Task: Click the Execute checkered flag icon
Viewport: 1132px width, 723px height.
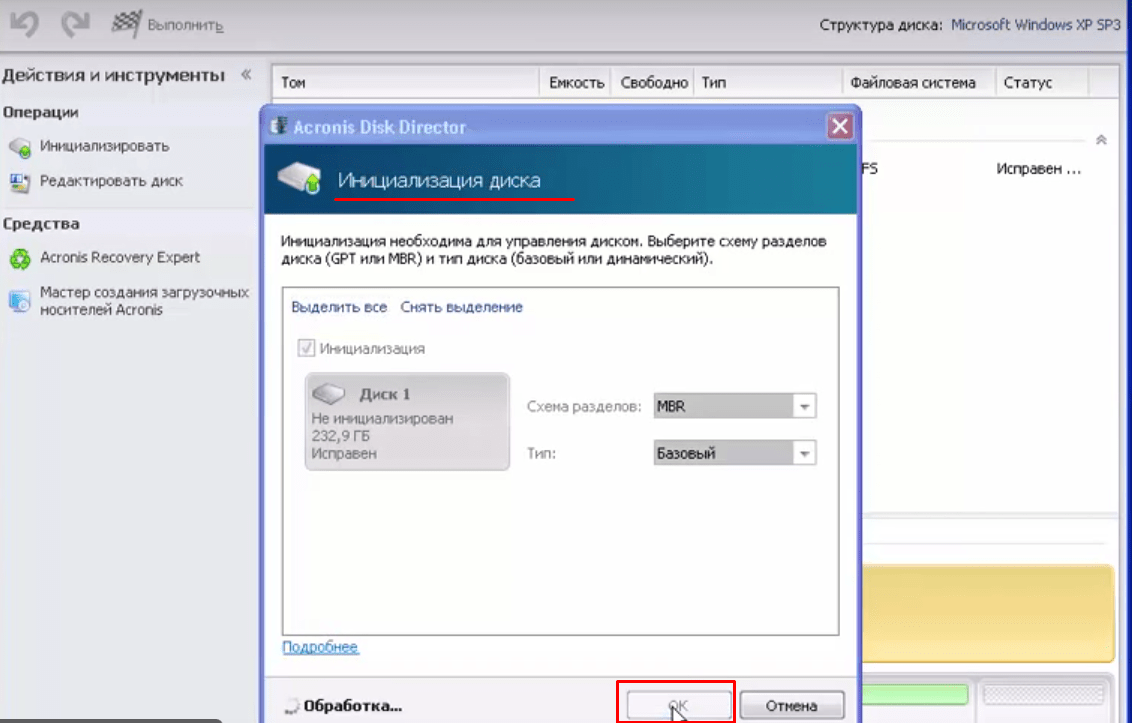Action: (x=125, y=24)
